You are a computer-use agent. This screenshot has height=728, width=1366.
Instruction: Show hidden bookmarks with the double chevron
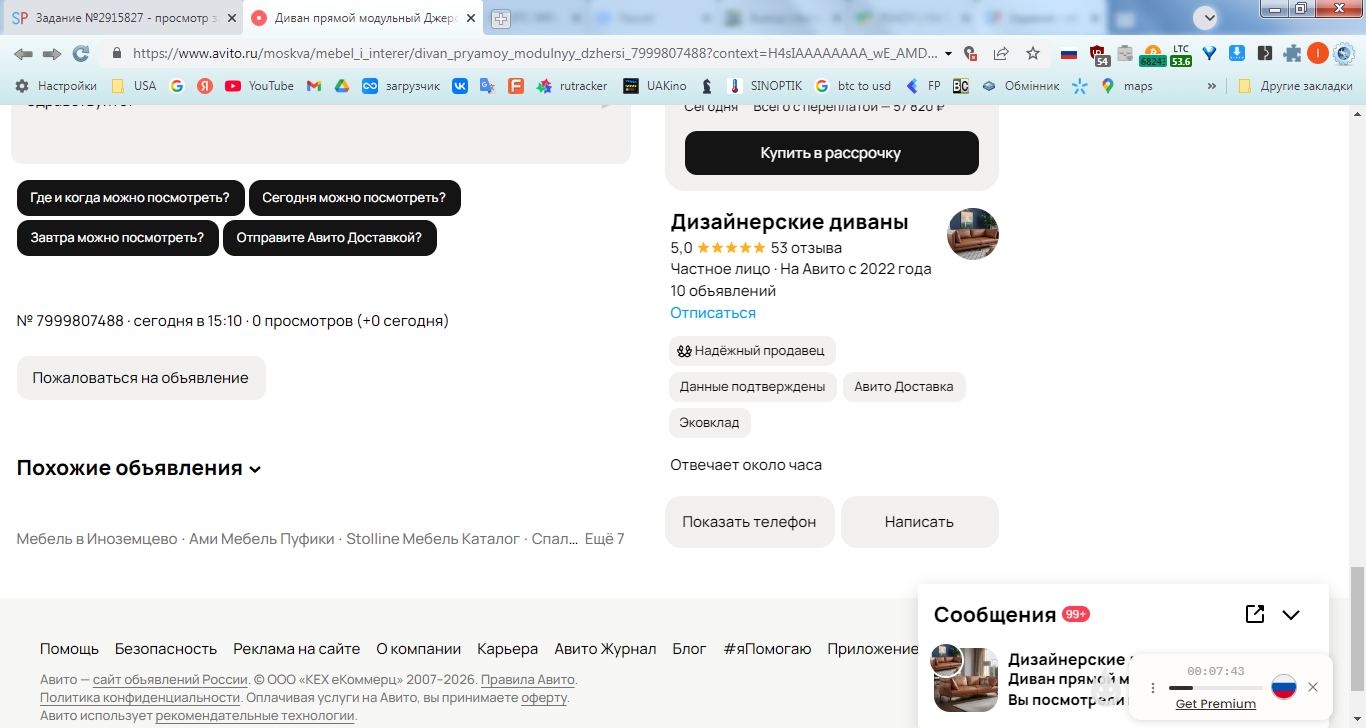(1212, 86)
